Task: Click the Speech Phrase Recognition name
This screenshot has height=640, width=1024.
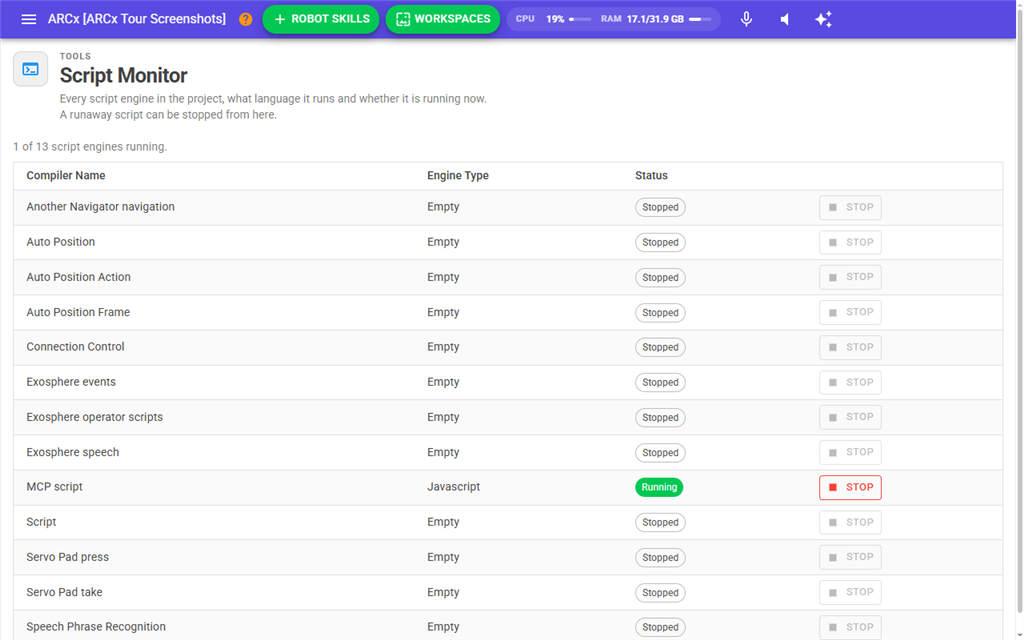Action: 96,627
